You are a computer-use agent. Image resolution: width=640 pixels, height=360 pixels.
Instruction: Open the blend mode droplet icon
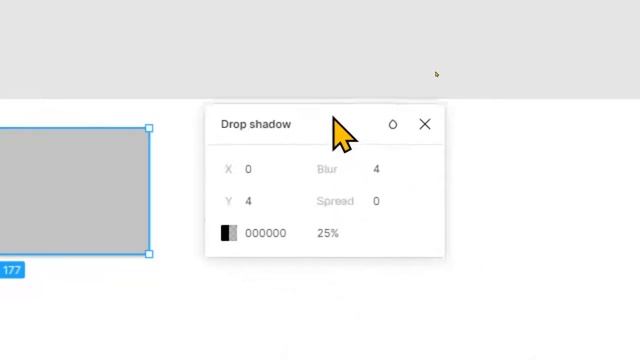pos(393,124)
